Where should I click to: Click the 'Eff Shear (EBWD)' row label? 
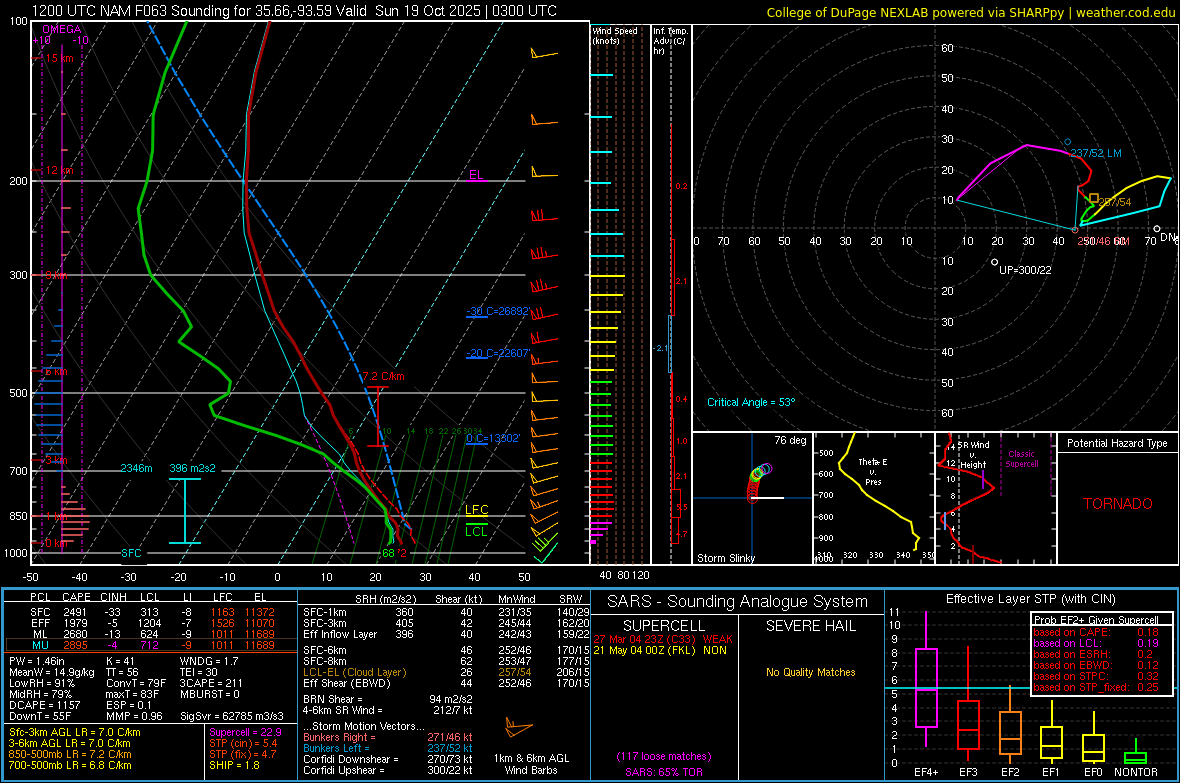[x=347, y=683]
